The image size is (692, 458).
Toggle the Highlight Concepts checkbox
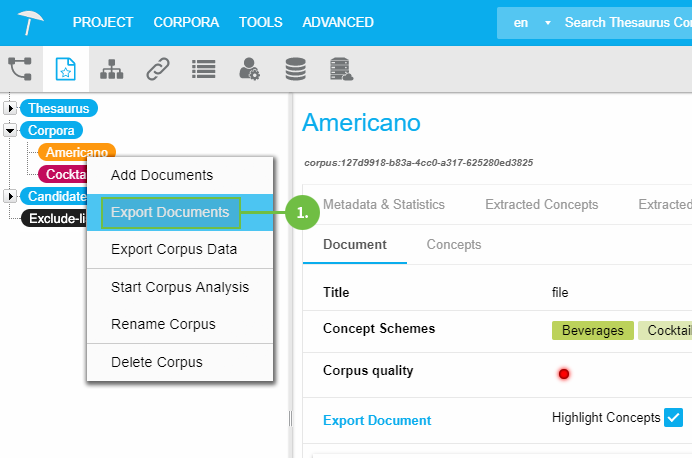click(x=673, y=417)
